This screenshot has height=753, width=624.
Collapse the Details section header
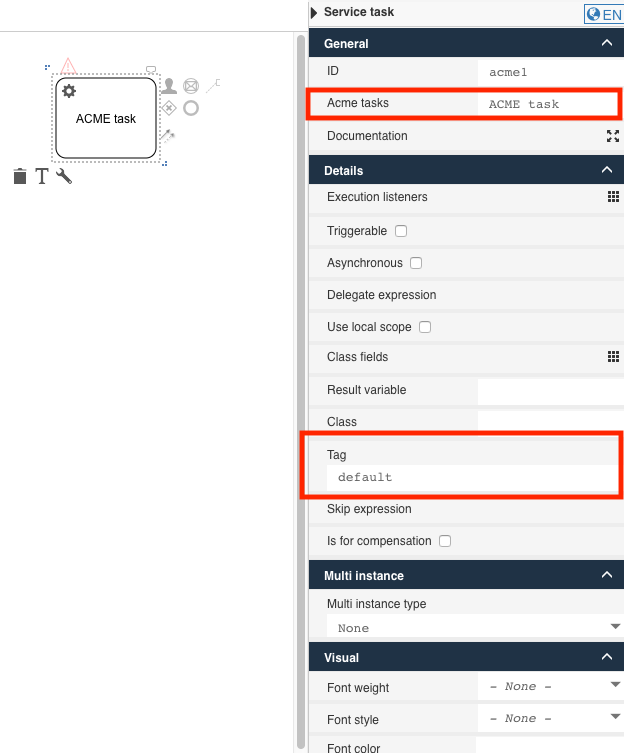pyautogui.click(x=606, y=171)
